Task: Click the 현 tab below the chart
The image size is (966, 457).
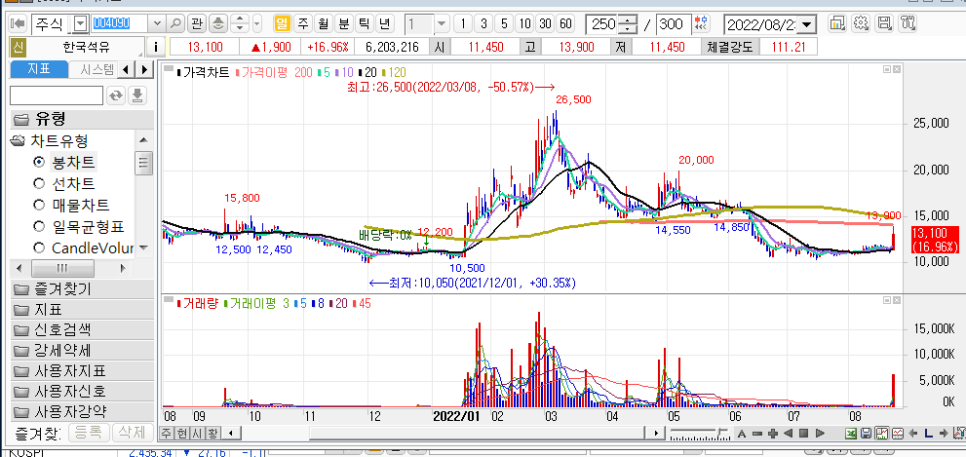Action: [181, 432]
